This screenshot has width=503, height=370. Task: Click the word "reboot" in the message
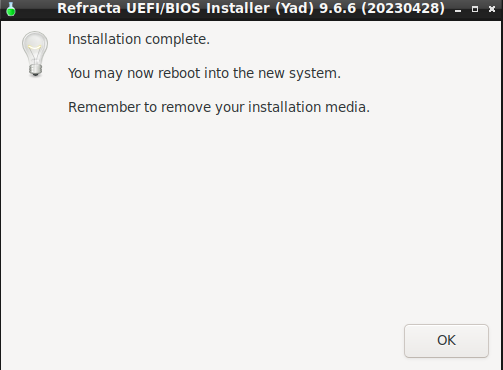[179, 73]
